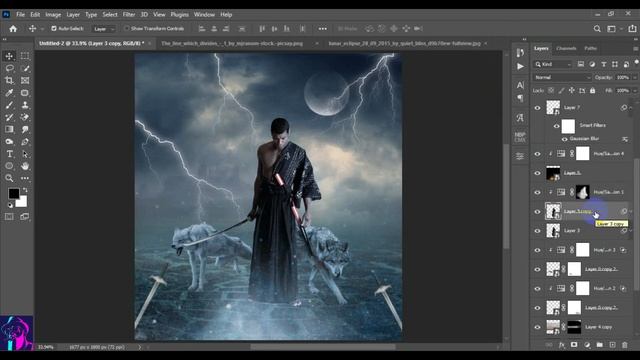Select the Eyedropper tool

pyautogui.click(x=9, y=93)
